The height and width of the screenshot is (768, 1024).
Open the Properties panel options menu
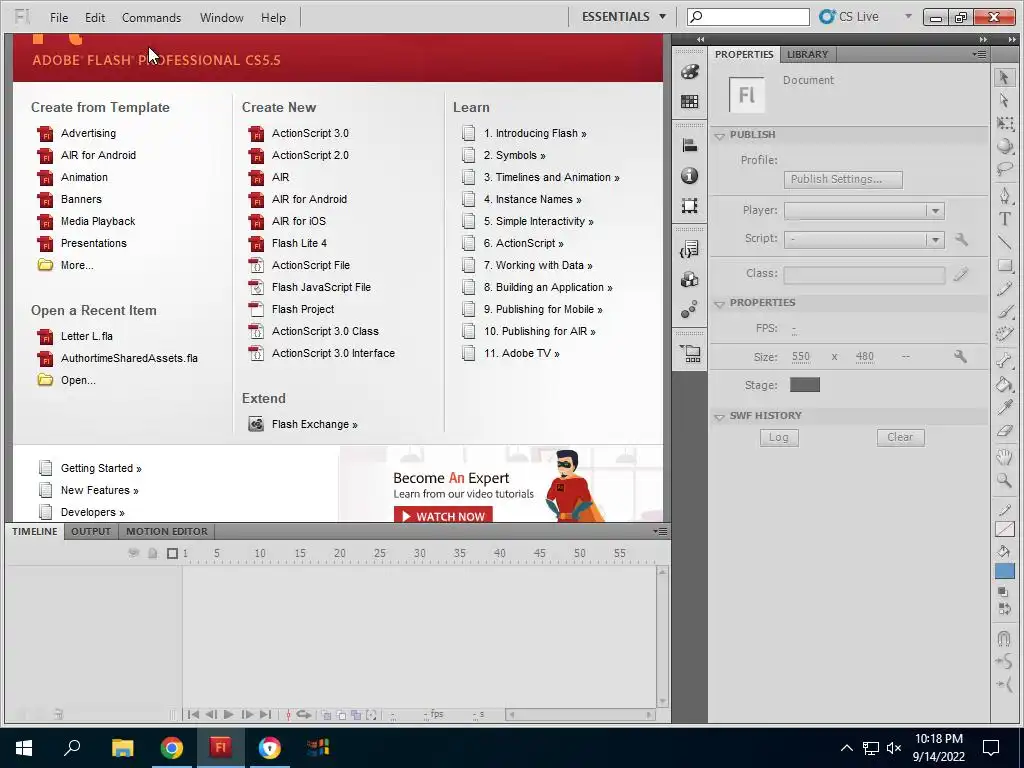point(979,54)
